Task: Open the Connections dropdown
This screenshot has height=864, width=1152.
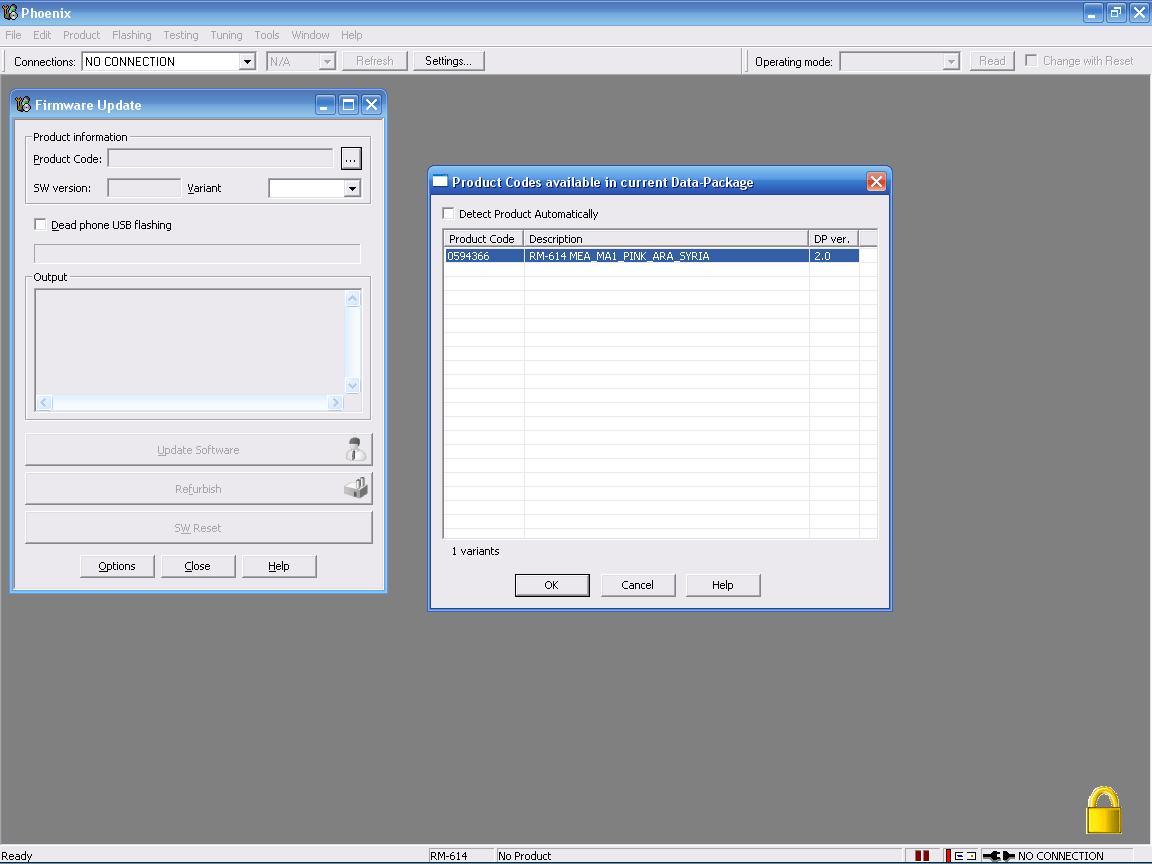Action: 247,62
